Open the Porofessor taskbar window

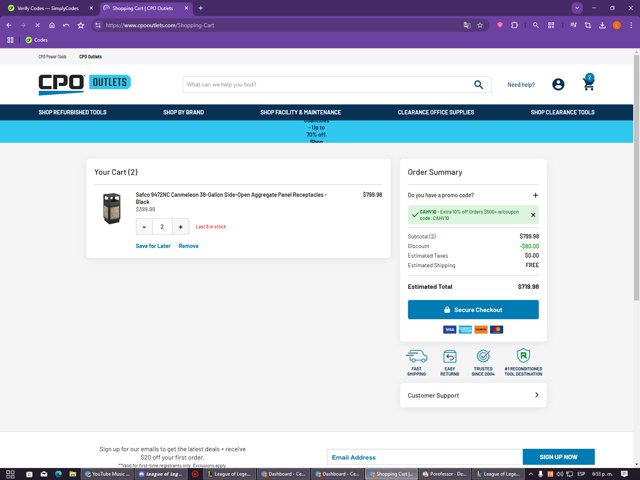click(x=444, y=474)
